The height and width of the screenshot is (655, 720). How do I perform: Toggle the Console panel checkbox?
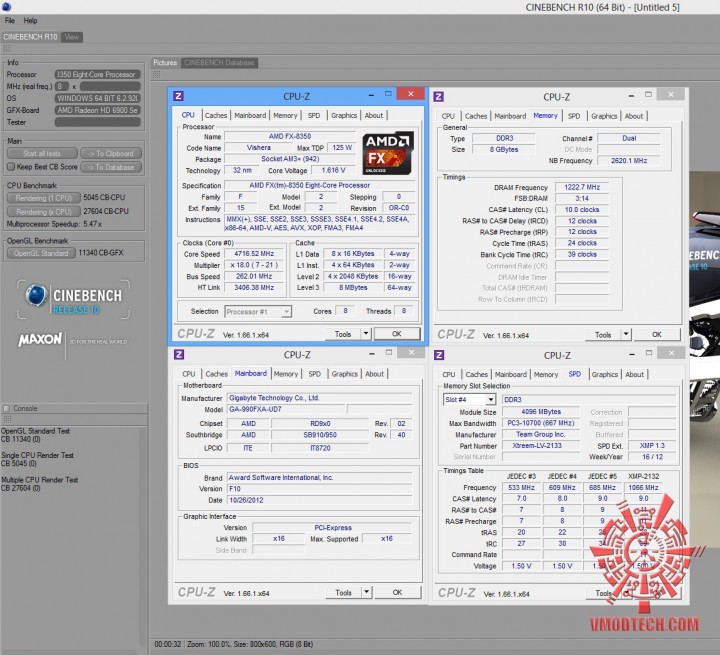pyautogui.click(x=6, y=408)
